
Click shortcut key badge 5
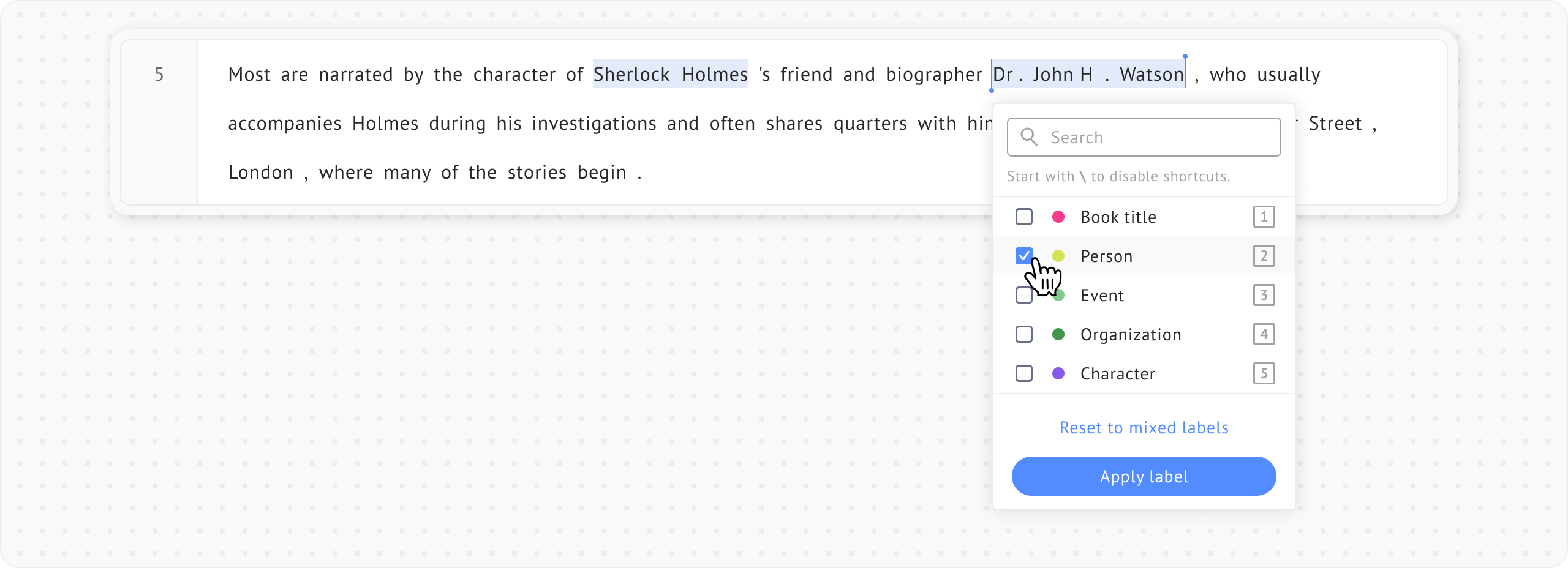1264,373
